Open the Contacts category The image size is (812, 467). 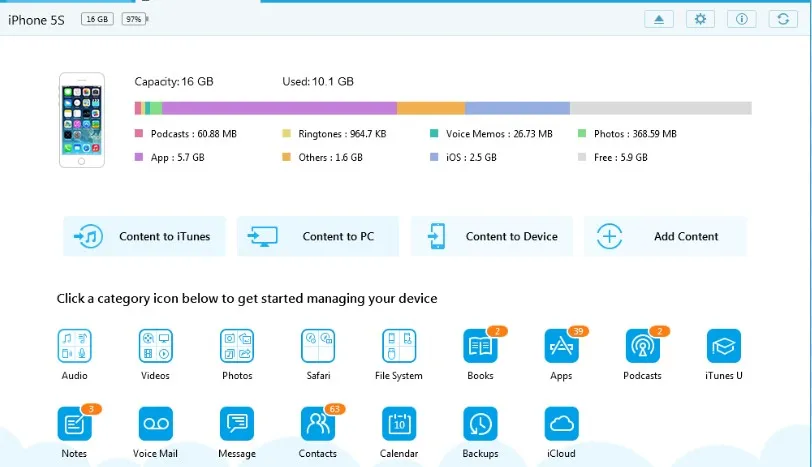tap(318, 424)
